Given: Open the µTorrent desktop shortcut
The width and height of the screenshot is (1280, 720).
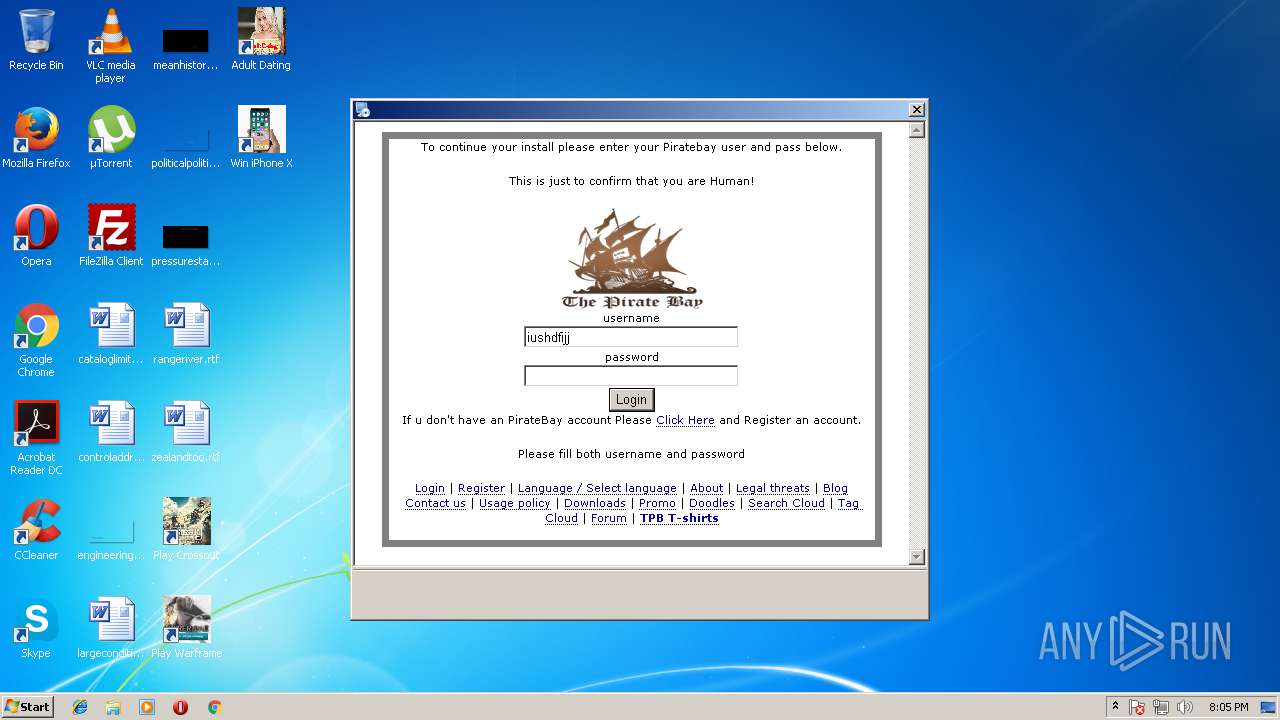Looking at the screenshot, I should 110,138.
